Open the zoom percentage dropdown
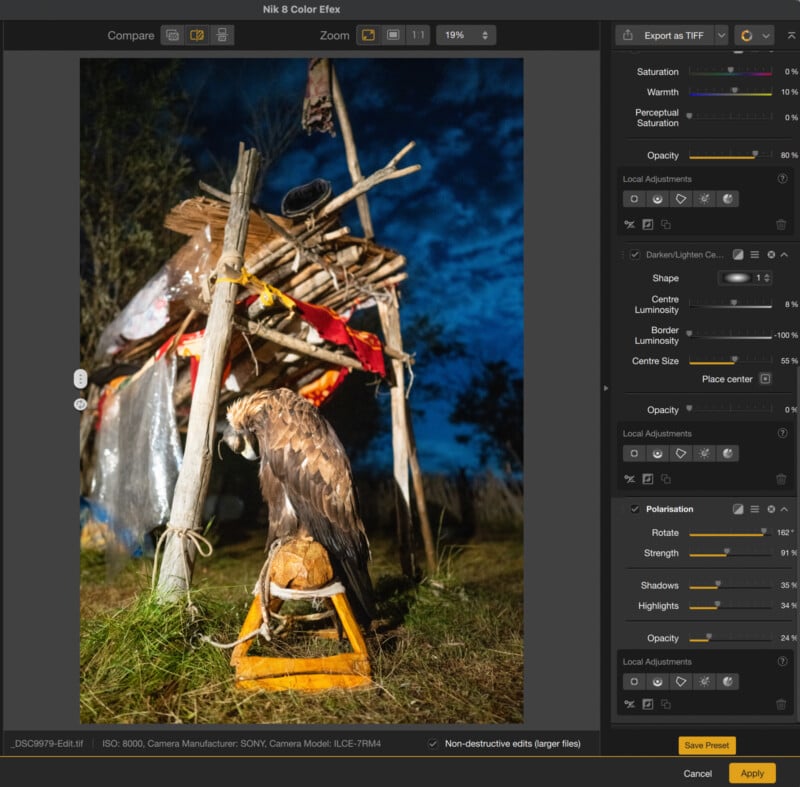Screen dimensions: 800x787 (x=465, y=35)
